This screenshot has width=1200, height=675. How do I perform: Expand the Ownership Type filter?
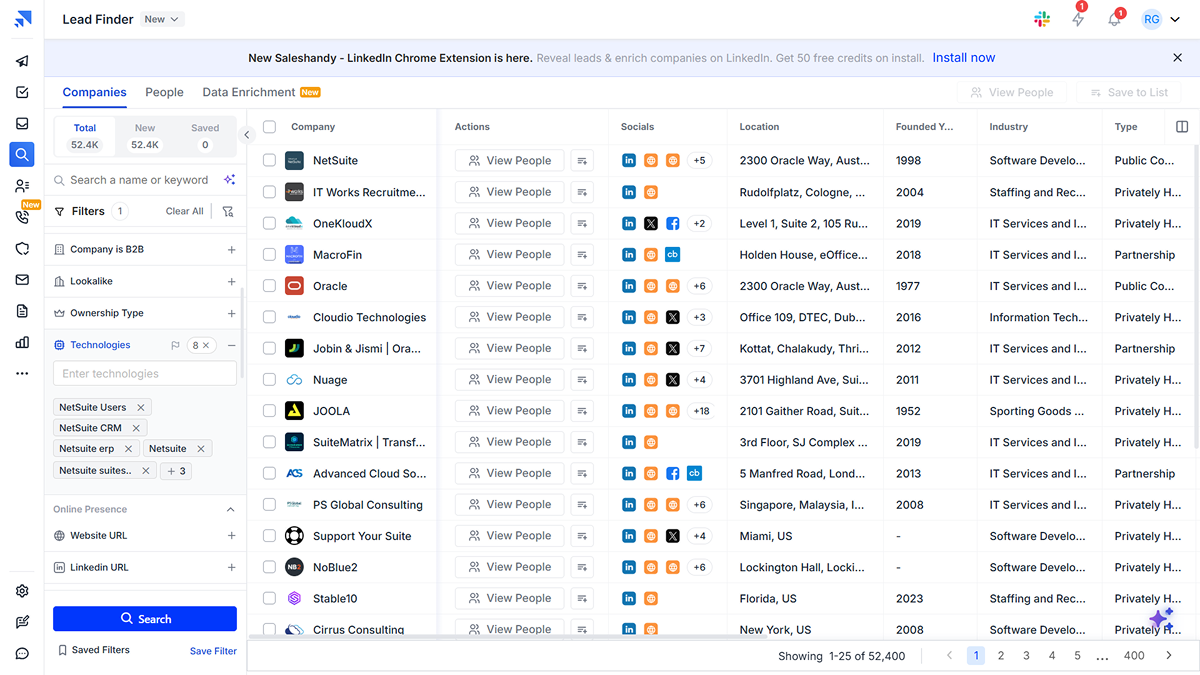click(x=231, y=313)
